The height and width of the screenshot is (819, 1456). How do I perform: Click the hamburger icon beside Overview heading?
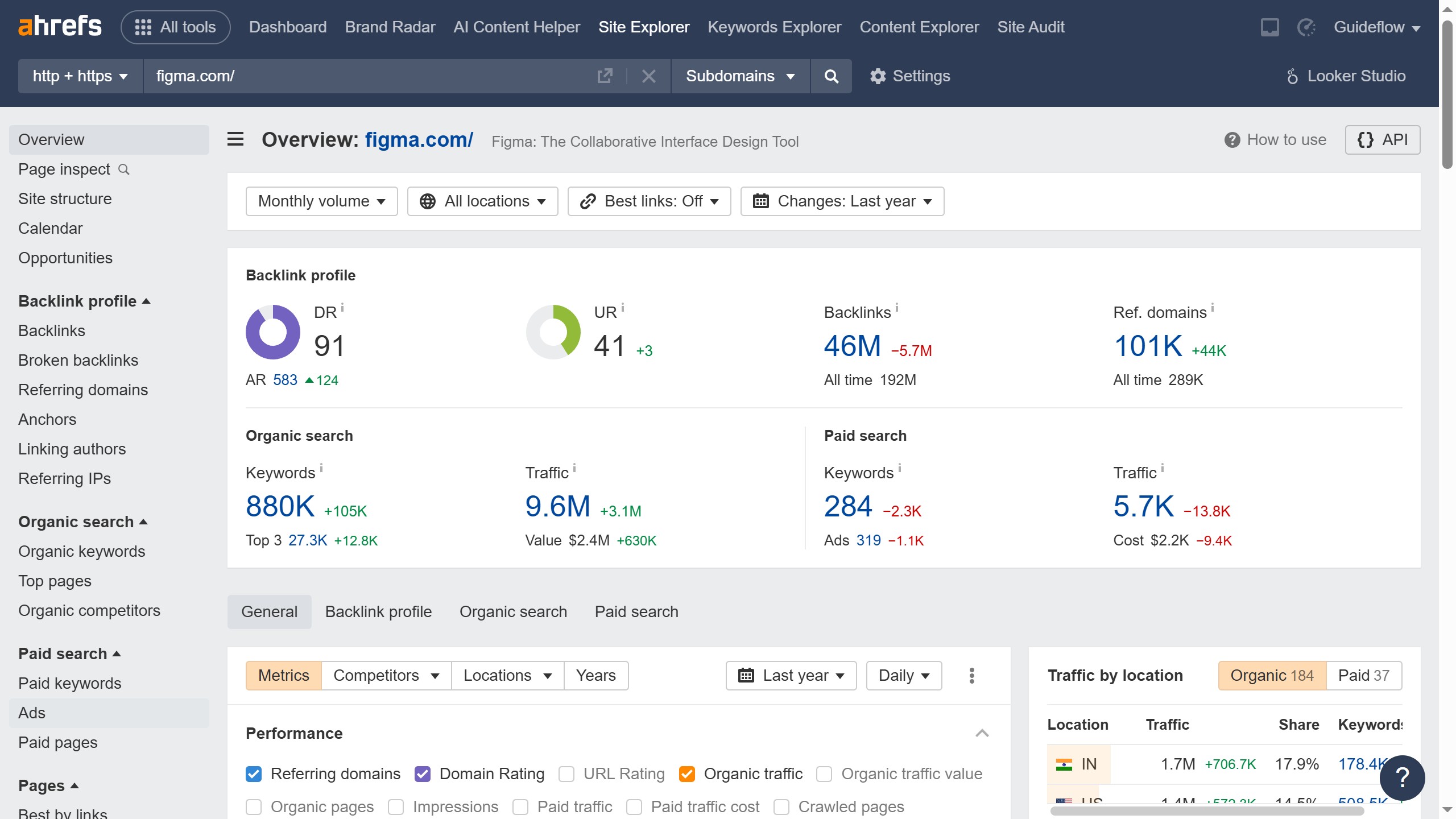[x=235, y=139]
